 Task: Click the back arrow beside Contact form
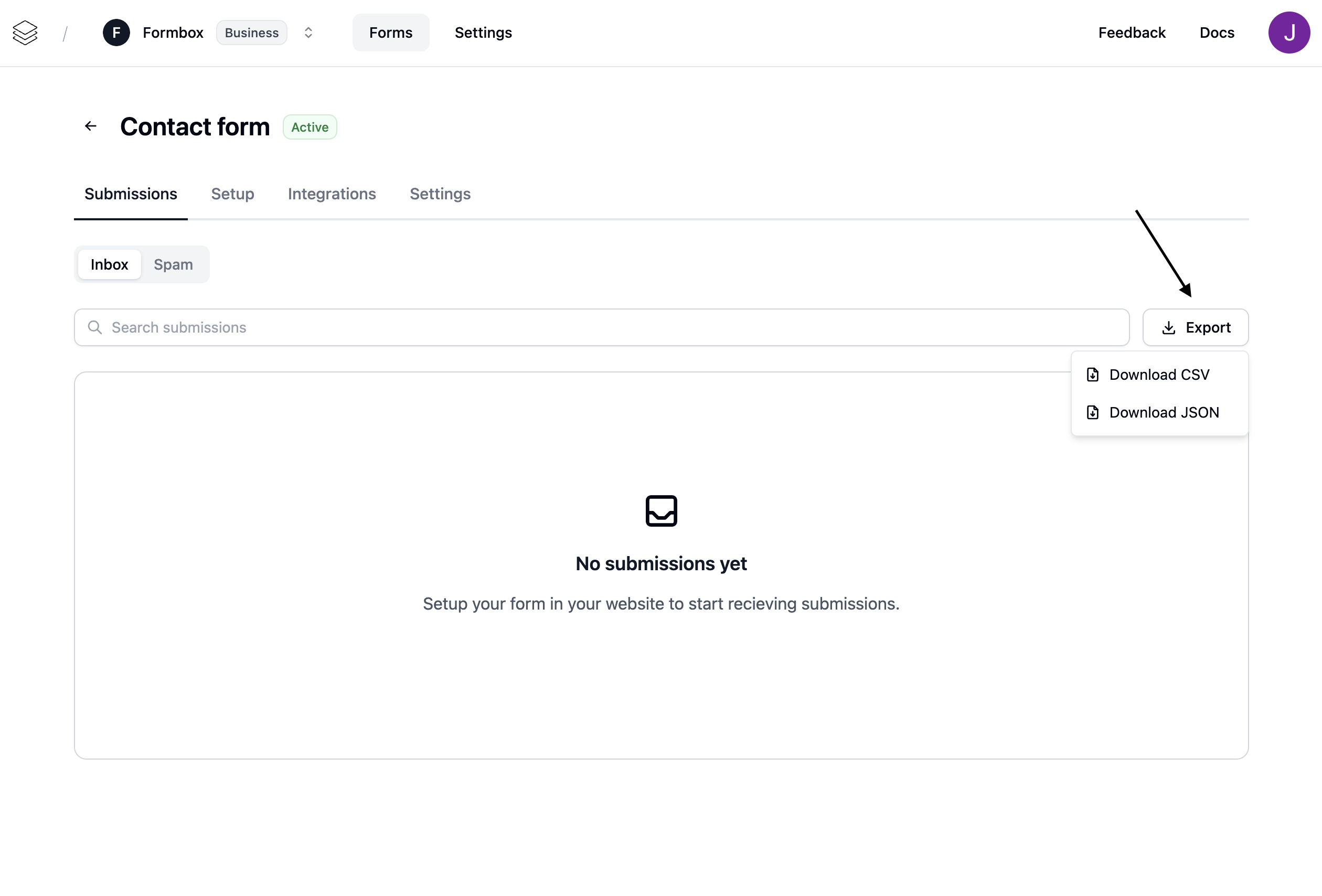click(x=90, y=126)
